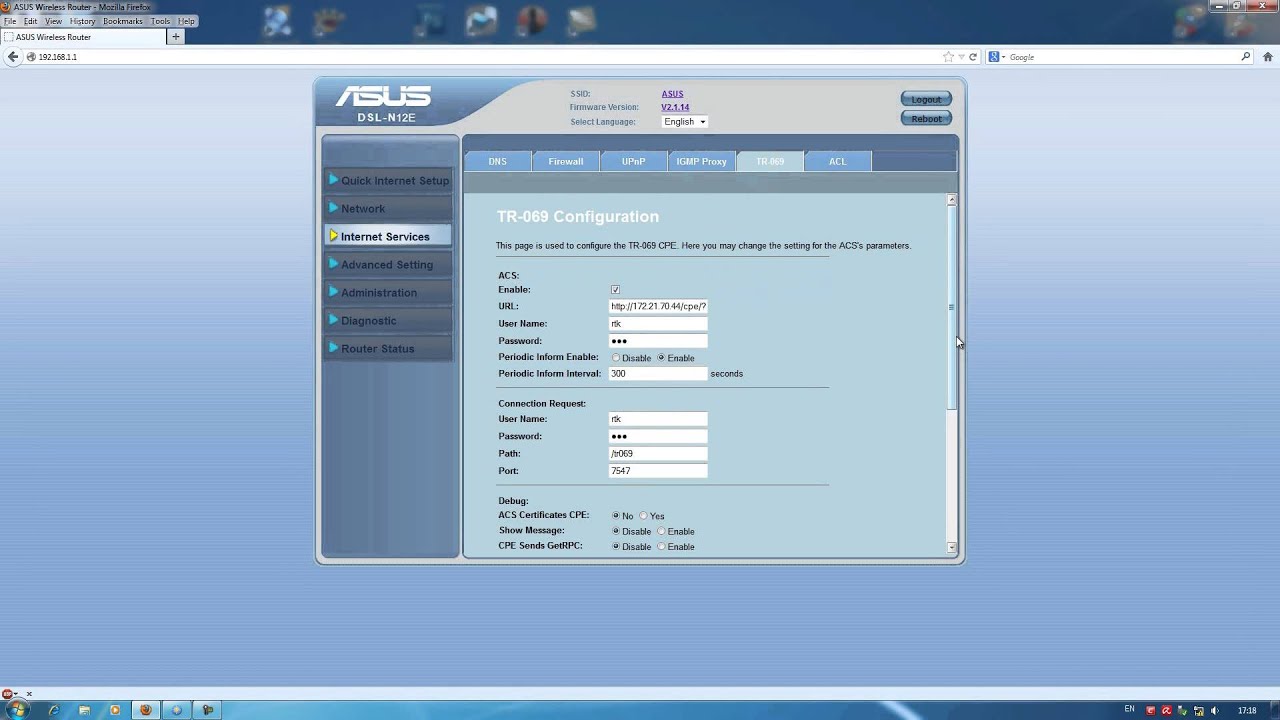Open Diagnostic in sidebar
Image resolution: width=1280 pixels, height=720 pixels.
(388, 321)
